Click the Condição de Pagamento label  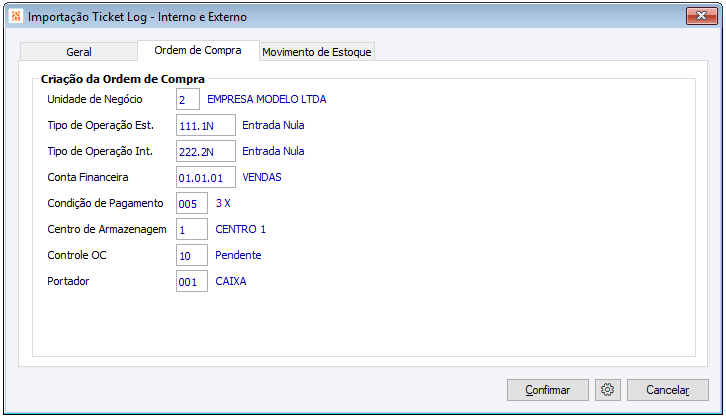coord(106,203)
